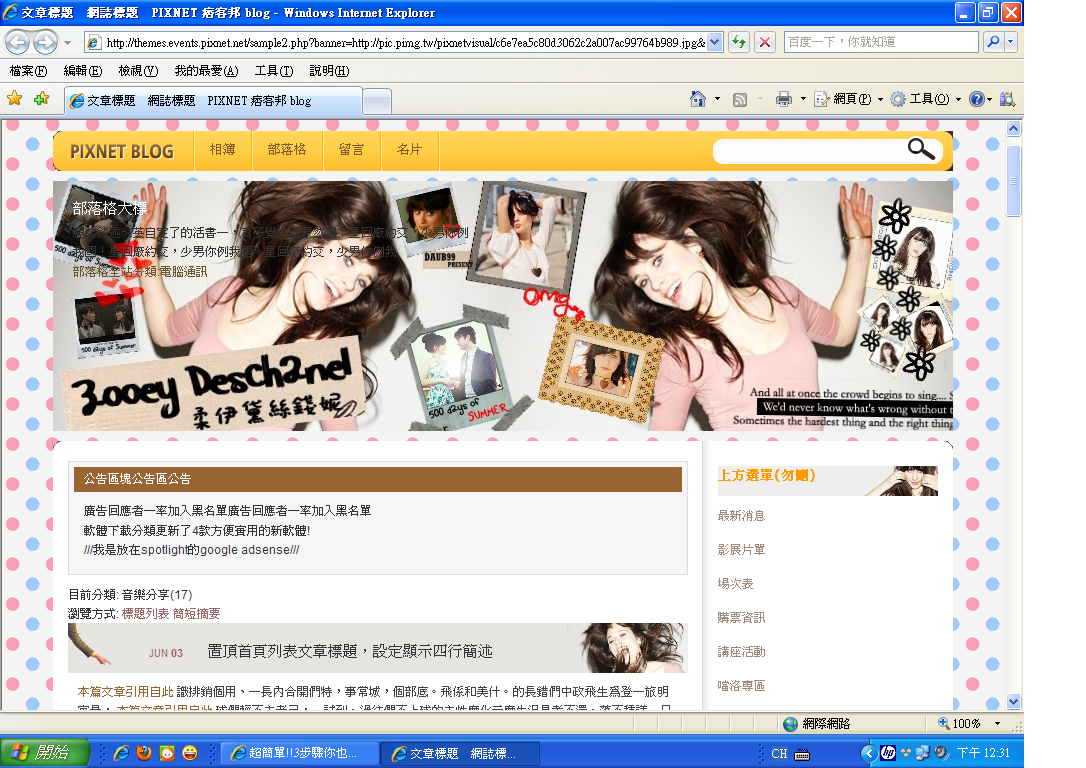1086x768 pixels.
Task: Expand the zoom level dropdown arrow
Action: click(x=997, y=724)
